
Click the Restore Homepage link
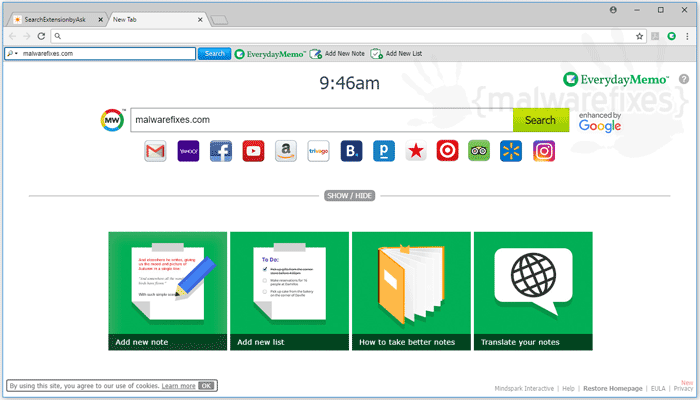pos(612,388)
